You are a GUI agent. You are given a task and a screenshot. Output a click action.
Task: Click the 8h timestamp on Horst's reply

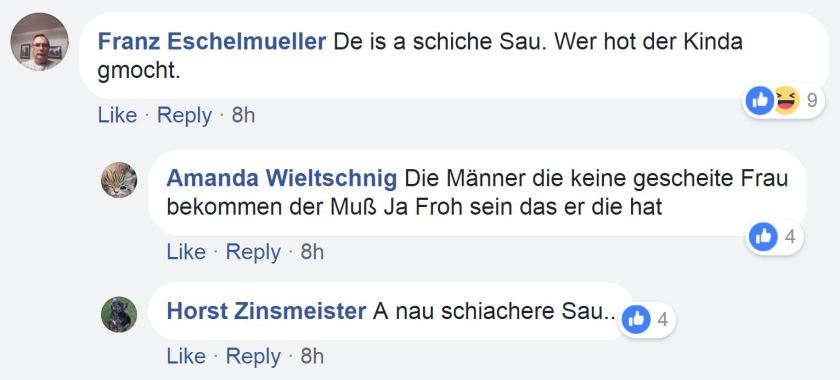(312, 356)
